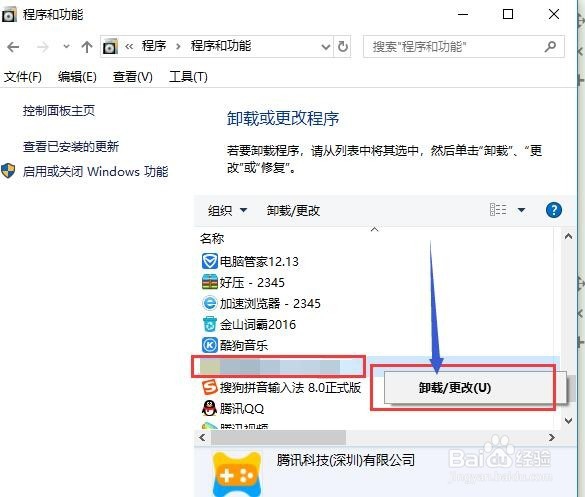Minimize the 程序和功能 window
This screenshot has width=585, height=497.
[463, 15]
